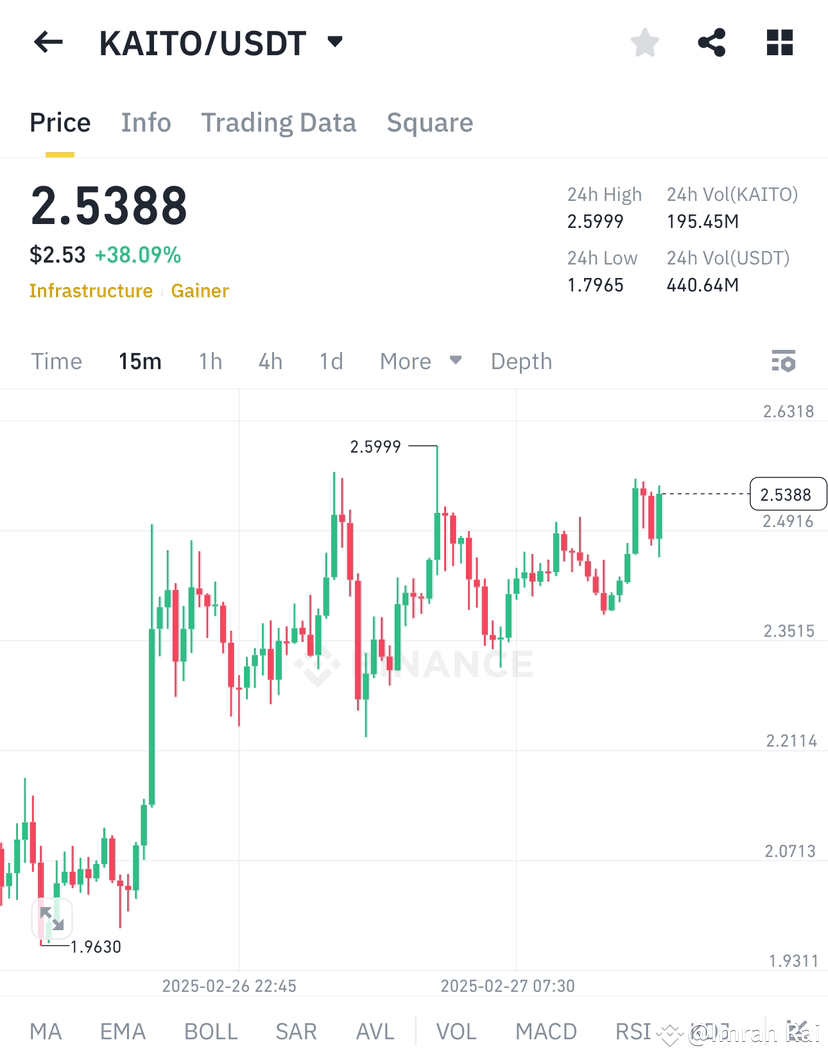This screenshot has height=1056, width=828.
Task: Open the share options icon
Action: pyautogui.click(x=712, y=42)
